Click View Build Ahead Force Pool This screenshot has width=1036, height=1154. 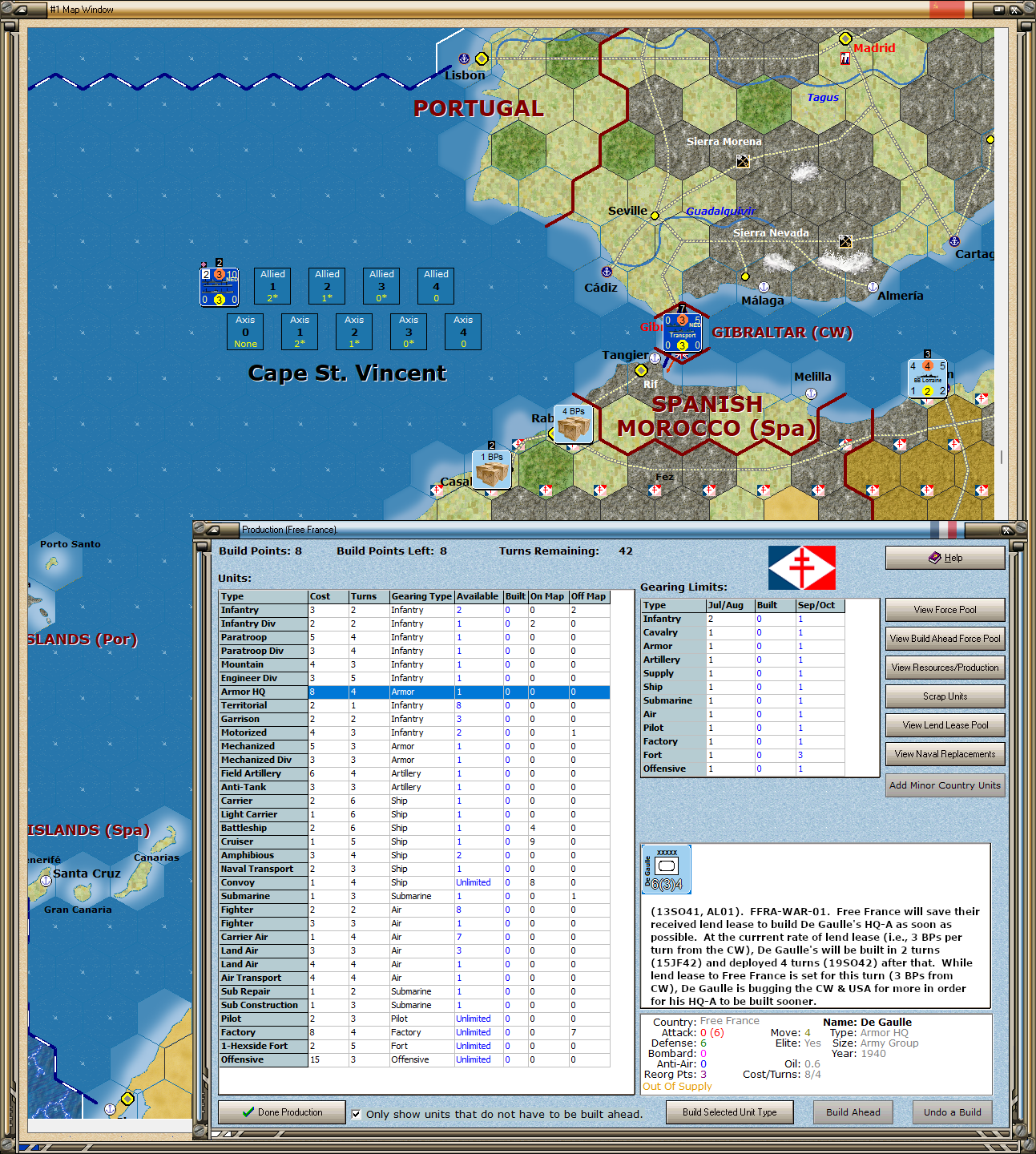945,639
